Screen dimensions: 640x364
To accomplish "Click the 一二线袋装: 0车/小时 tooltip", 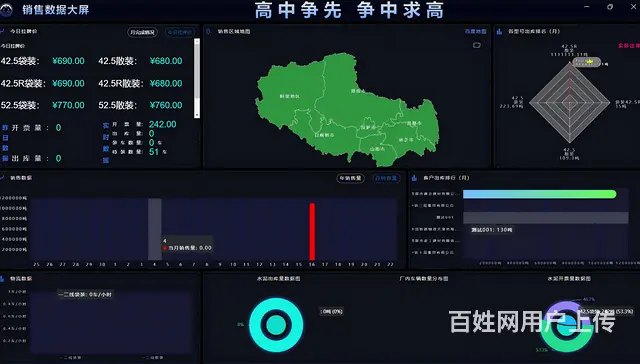I will [x=85, y=294].
